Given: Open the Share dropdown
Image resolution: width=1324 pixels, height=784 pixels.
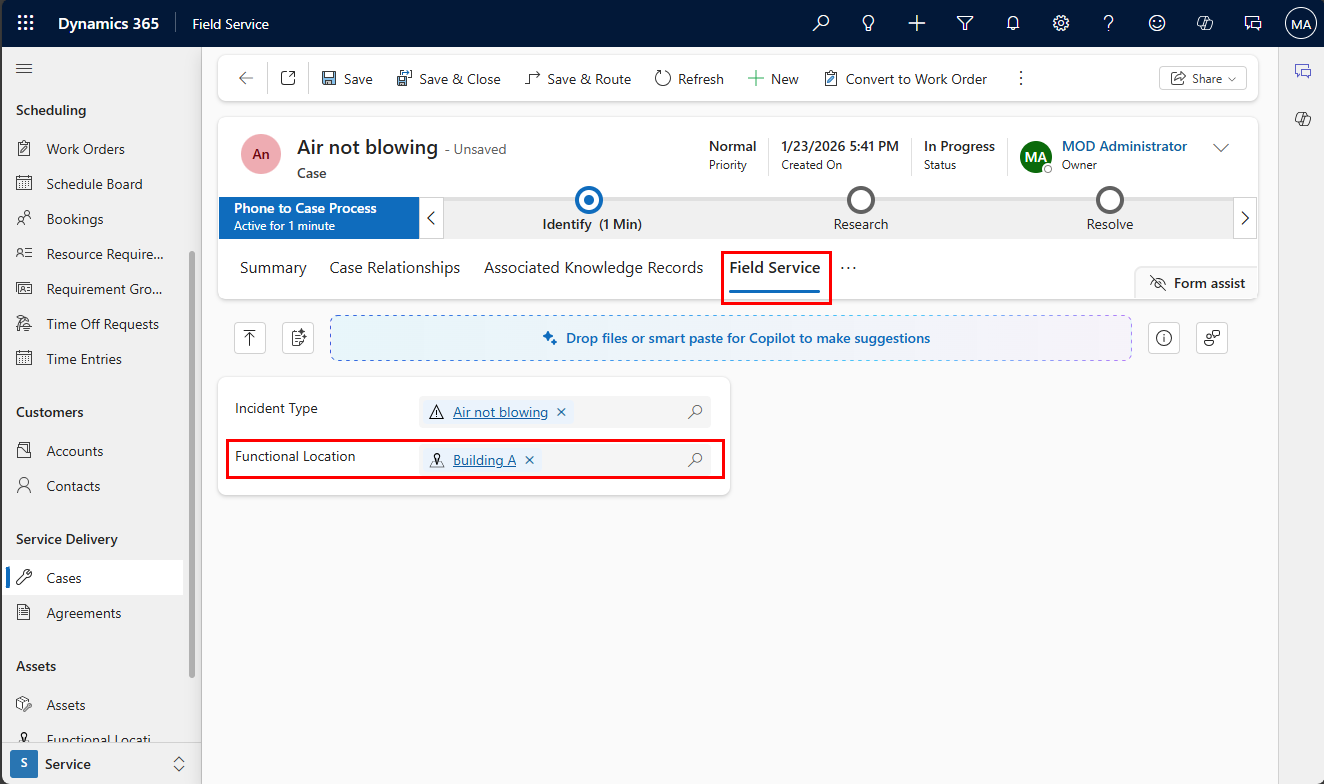Looking at the screenshot, I should pos(1203,79).
